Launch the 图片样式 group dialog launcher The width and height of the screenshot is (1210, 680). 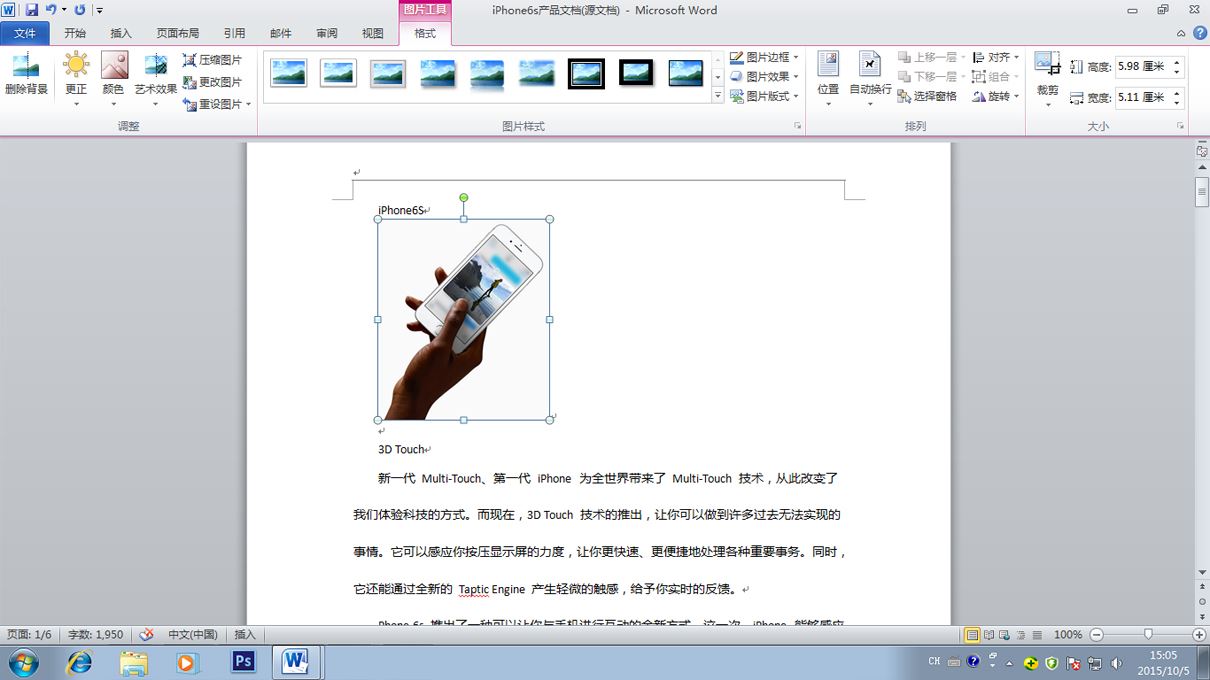pos(798,126)
